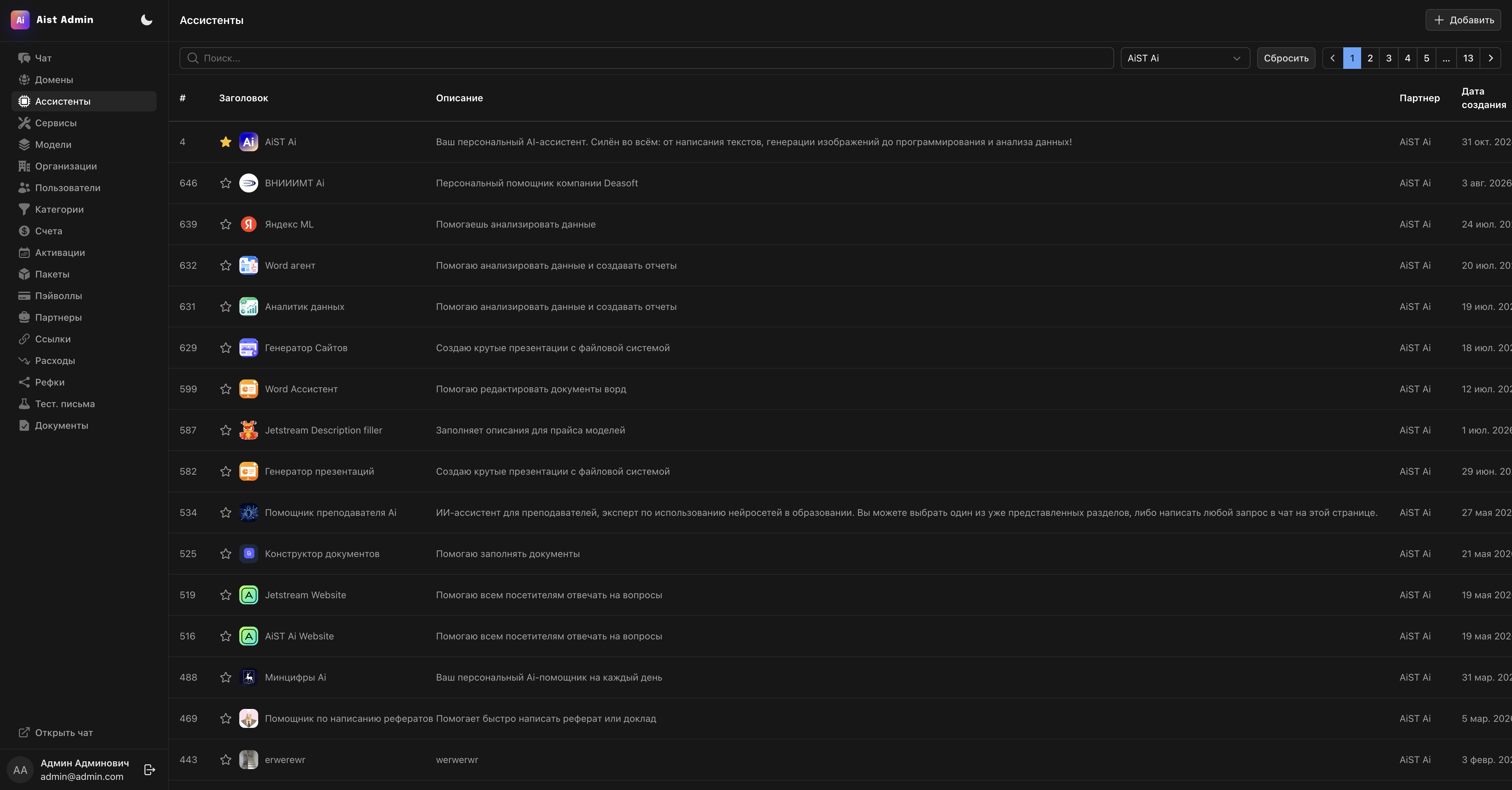Select pagination page 2
The width and height of the screenshot is (1512, 790).
coord(1370,58)
